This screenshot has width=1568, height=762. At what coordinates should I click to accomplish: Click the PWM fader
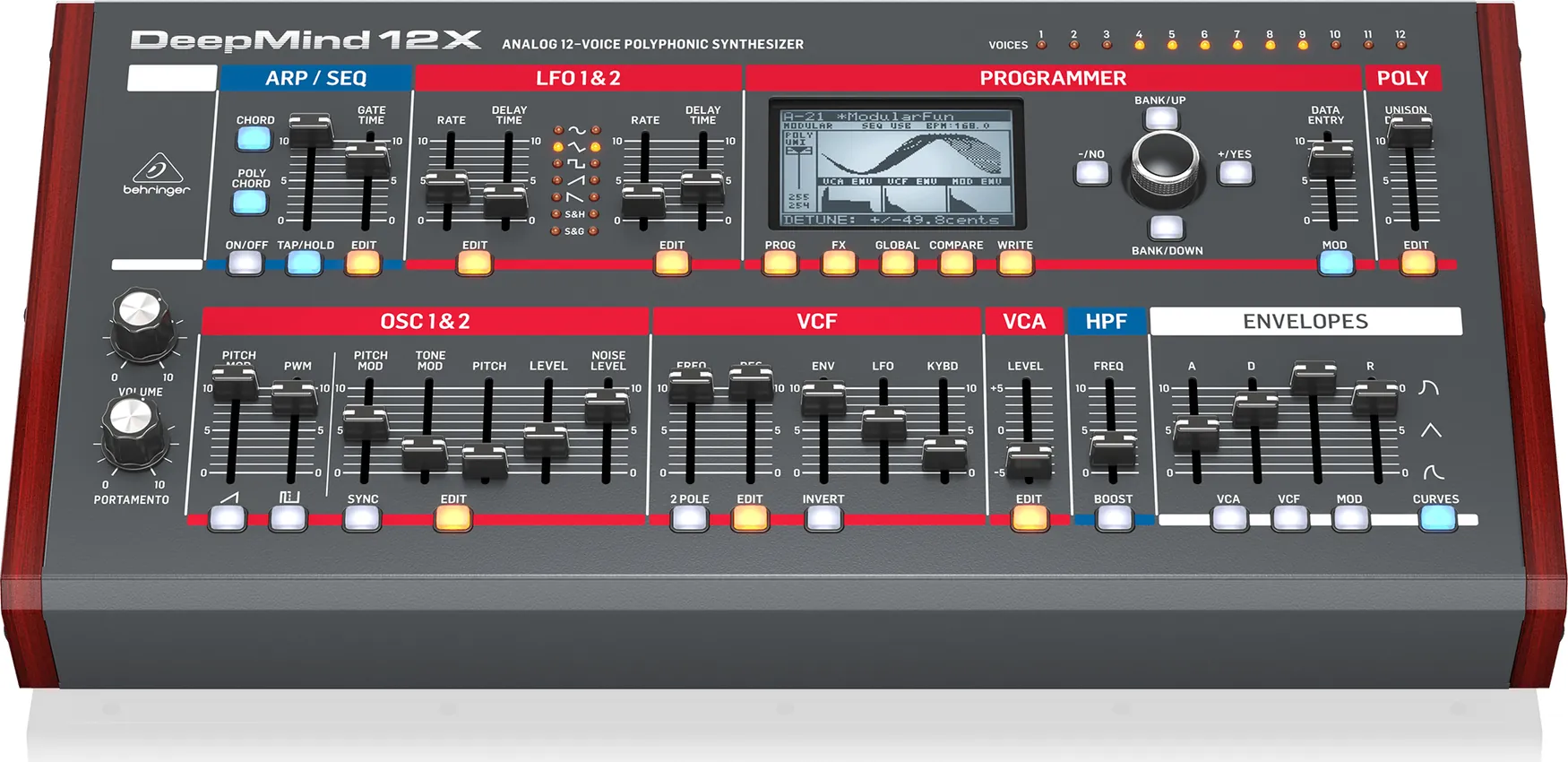pos(294,397)
